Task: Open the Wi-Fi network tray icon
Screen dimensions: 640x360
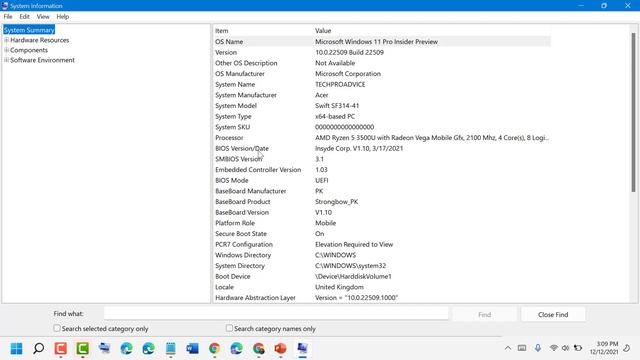Action: (553, 348)
